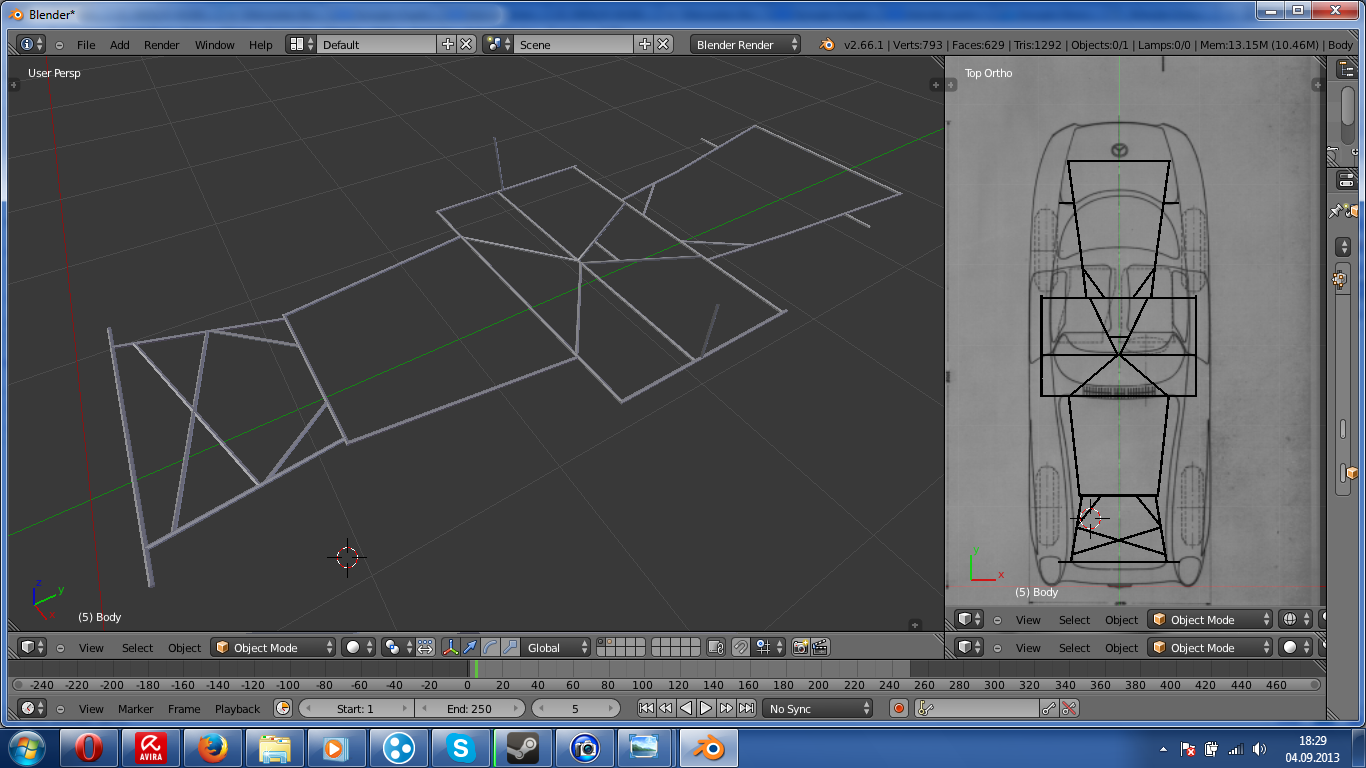The height and width of the screenshot is (768, 1366).
Task: Collapse the main 3D view header menus
Action: point(60,648)
